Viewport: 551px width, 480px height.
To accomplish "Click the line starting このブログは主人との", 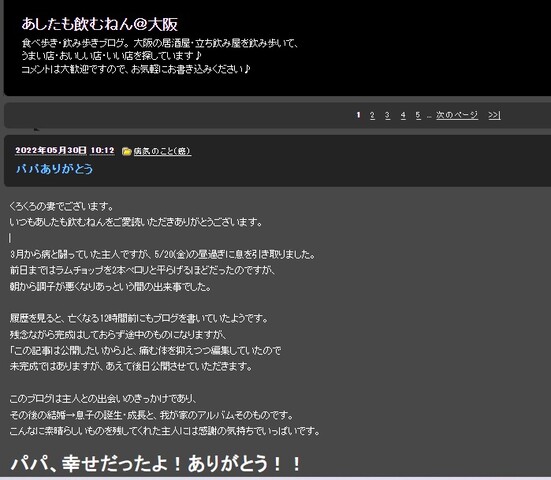I will pos(103,399).
